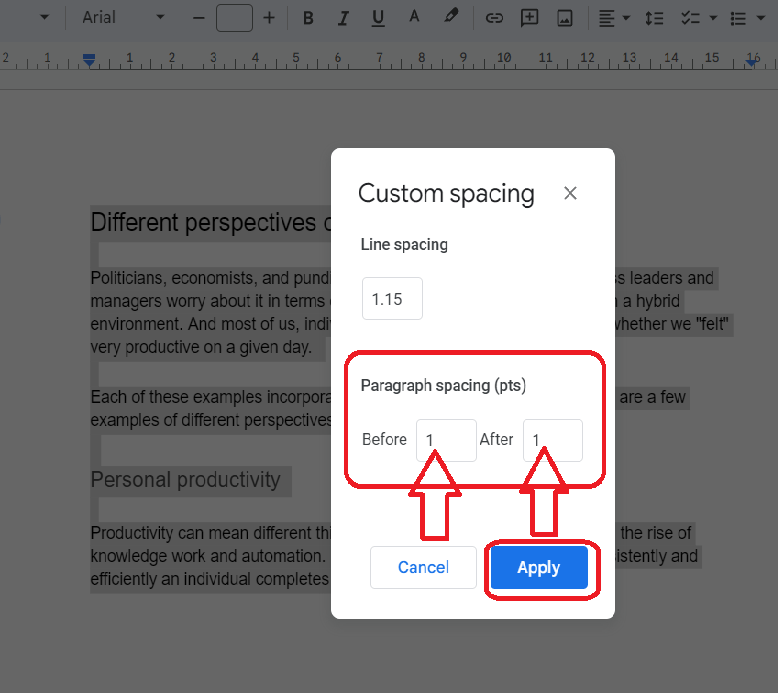This screenshot has height=693, width=778.
Task: Decrease font size with the minus button
Action: pyautogui.click(x=198, y=18)
